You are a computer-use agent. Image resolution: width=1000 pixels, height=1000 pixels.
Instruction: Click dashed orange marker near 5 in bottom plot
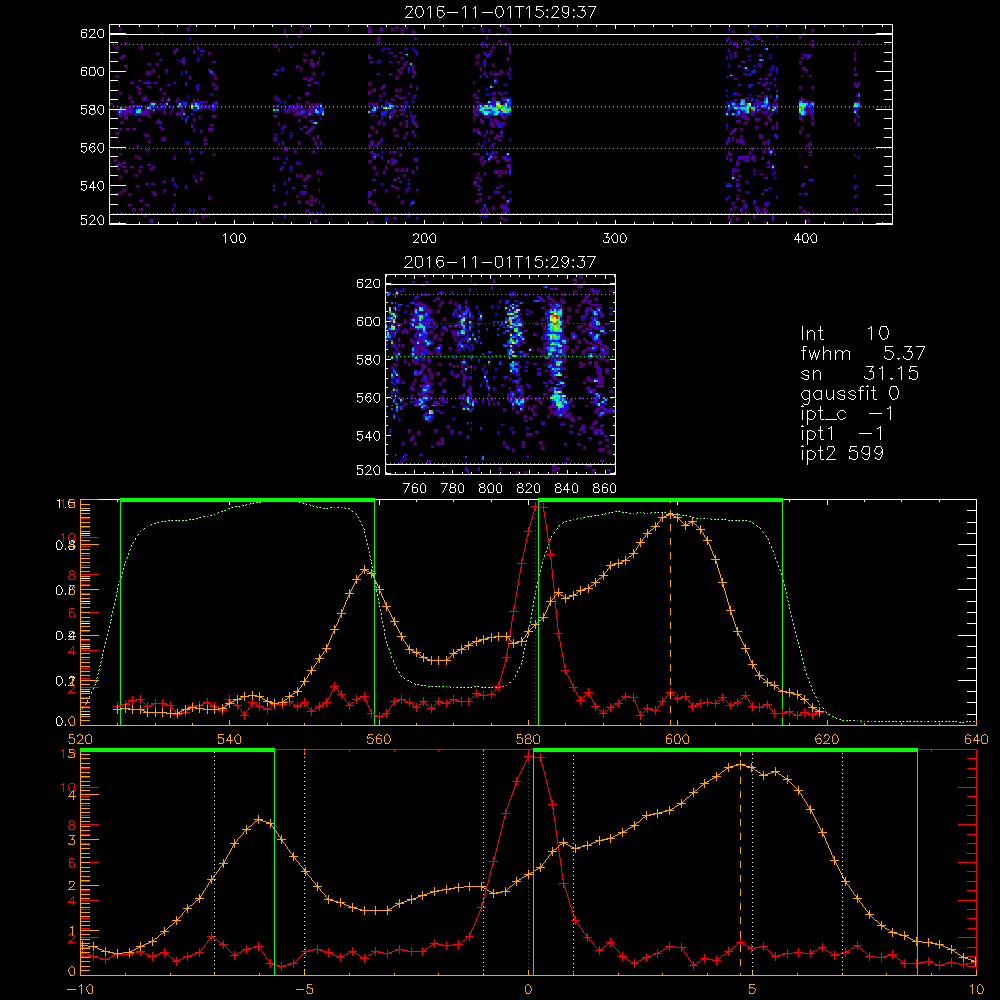[740, 867]
